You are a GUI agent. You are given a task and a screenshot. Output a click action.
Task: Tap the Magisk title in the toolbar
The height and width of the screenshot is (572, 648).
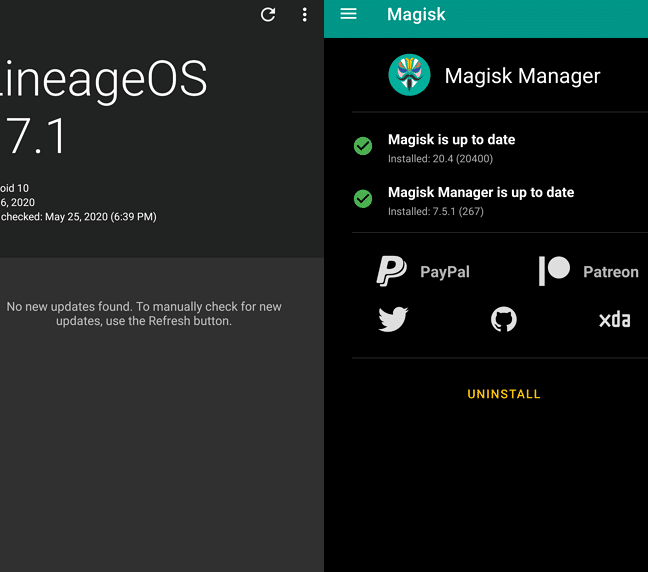tap(416, 15)
